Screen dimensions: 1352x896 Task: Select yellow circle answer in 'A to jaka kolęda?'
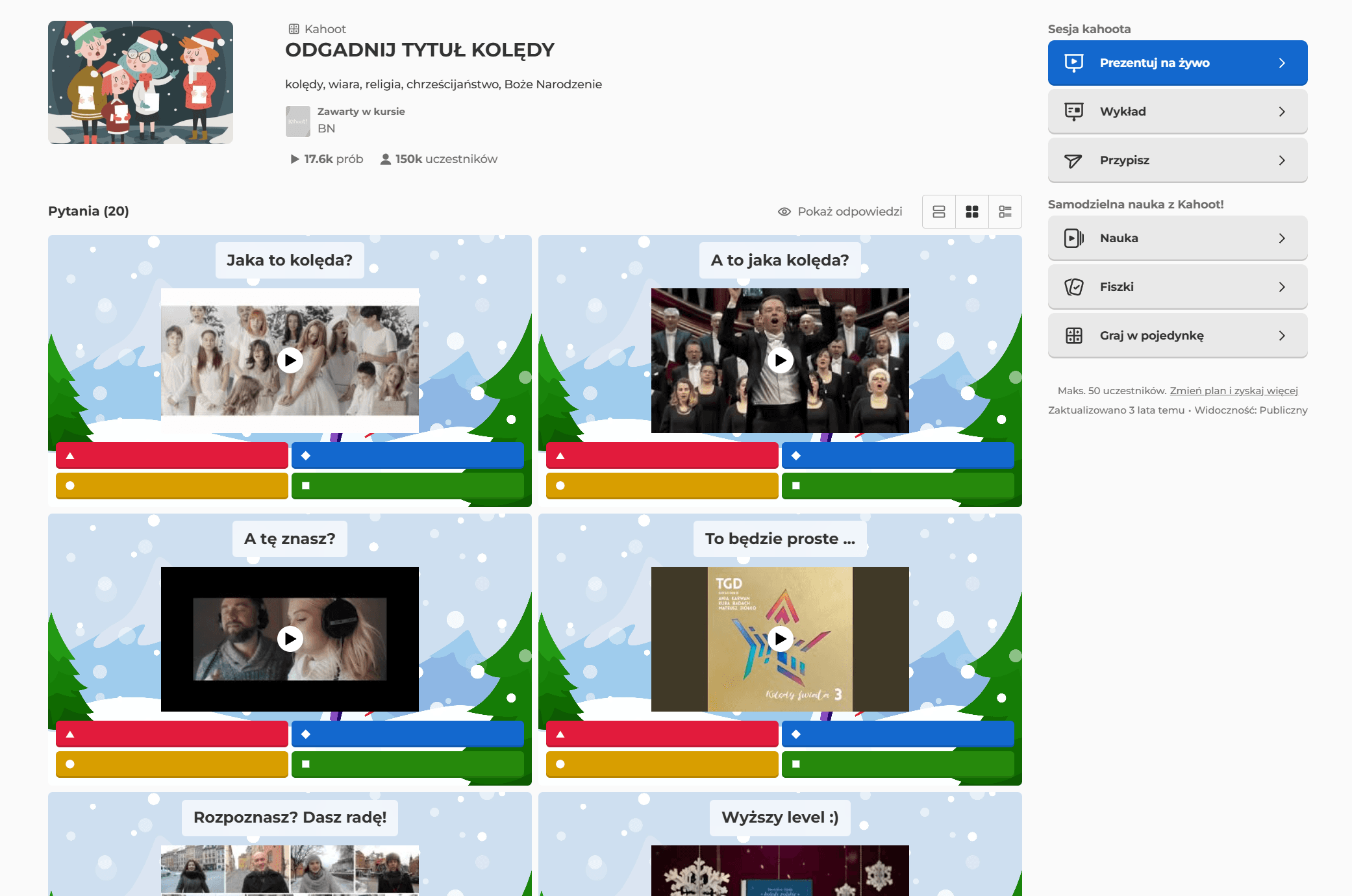662,486
